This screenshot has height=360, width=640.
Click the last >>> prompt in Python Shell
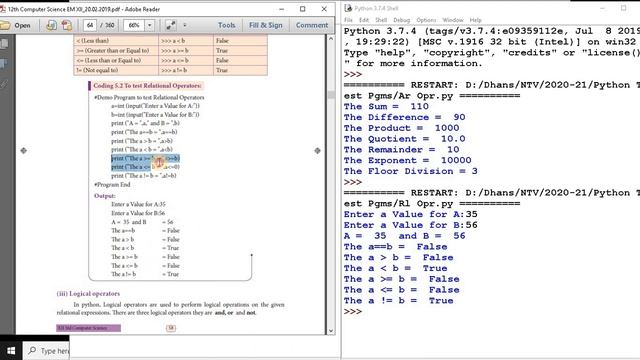[353, 311]
